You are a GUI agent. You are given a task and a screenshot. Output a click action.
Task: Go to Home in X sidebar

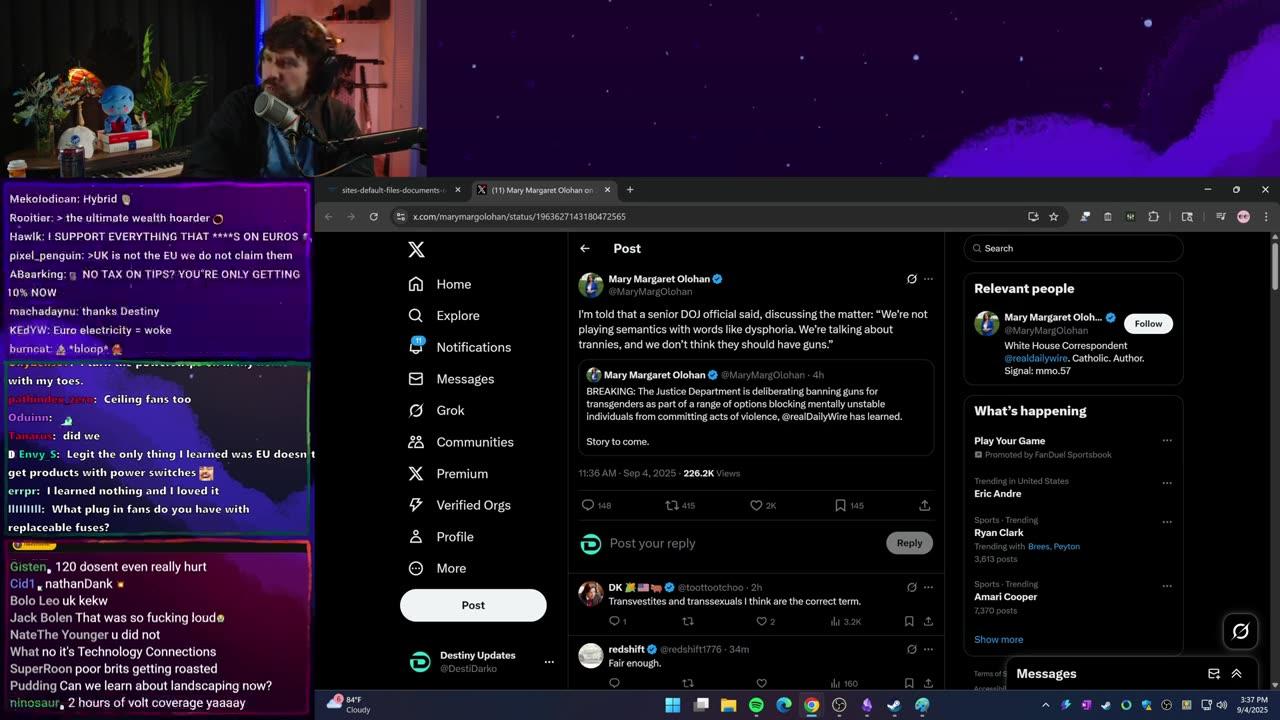(x=440, y=284)
